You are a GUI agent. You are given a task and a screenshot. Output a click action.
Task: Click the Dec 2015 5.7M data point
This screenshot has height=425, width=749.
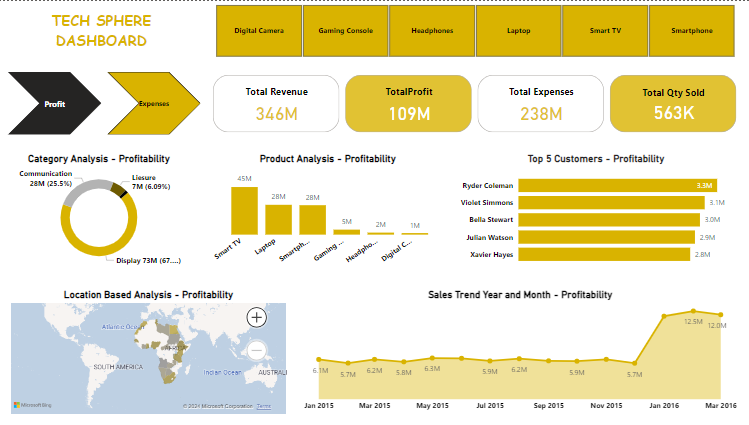coord(634,363)
